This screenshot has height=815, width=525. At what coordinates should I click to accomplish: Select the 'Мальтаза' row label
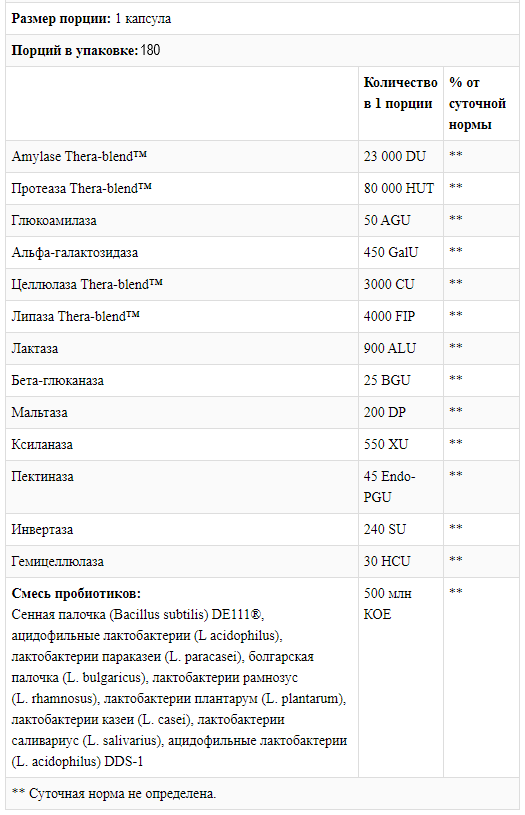(x=40, y=413)
